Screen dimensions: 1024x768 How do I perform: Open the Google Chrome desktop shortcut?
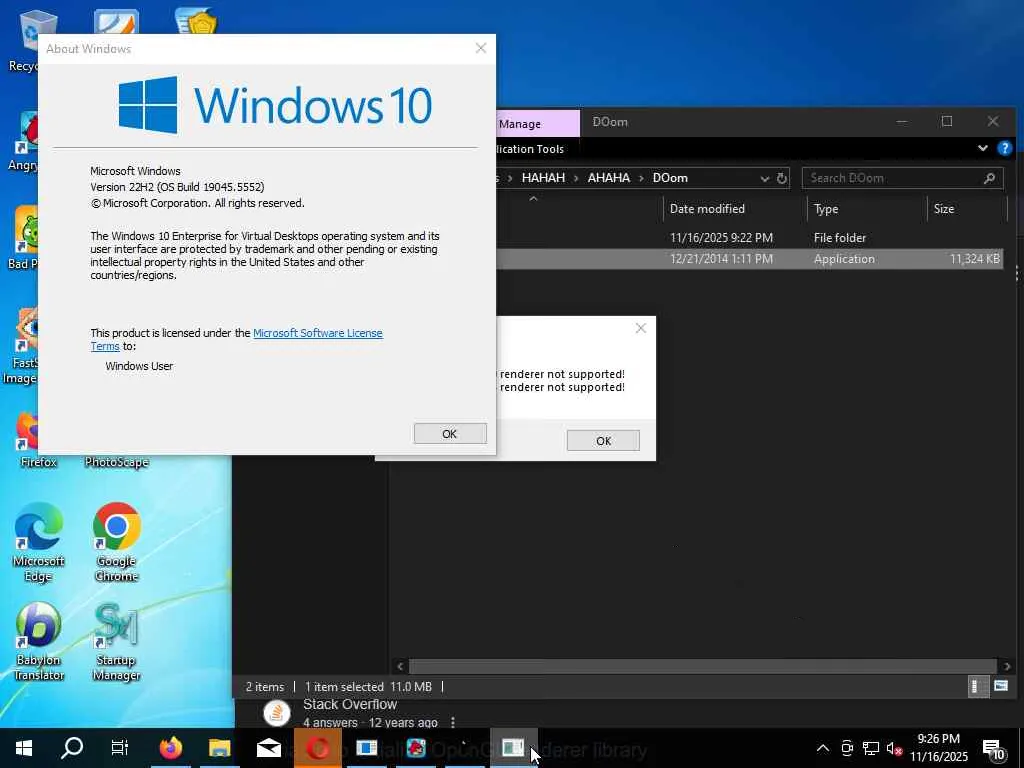[x=116, y=542]
